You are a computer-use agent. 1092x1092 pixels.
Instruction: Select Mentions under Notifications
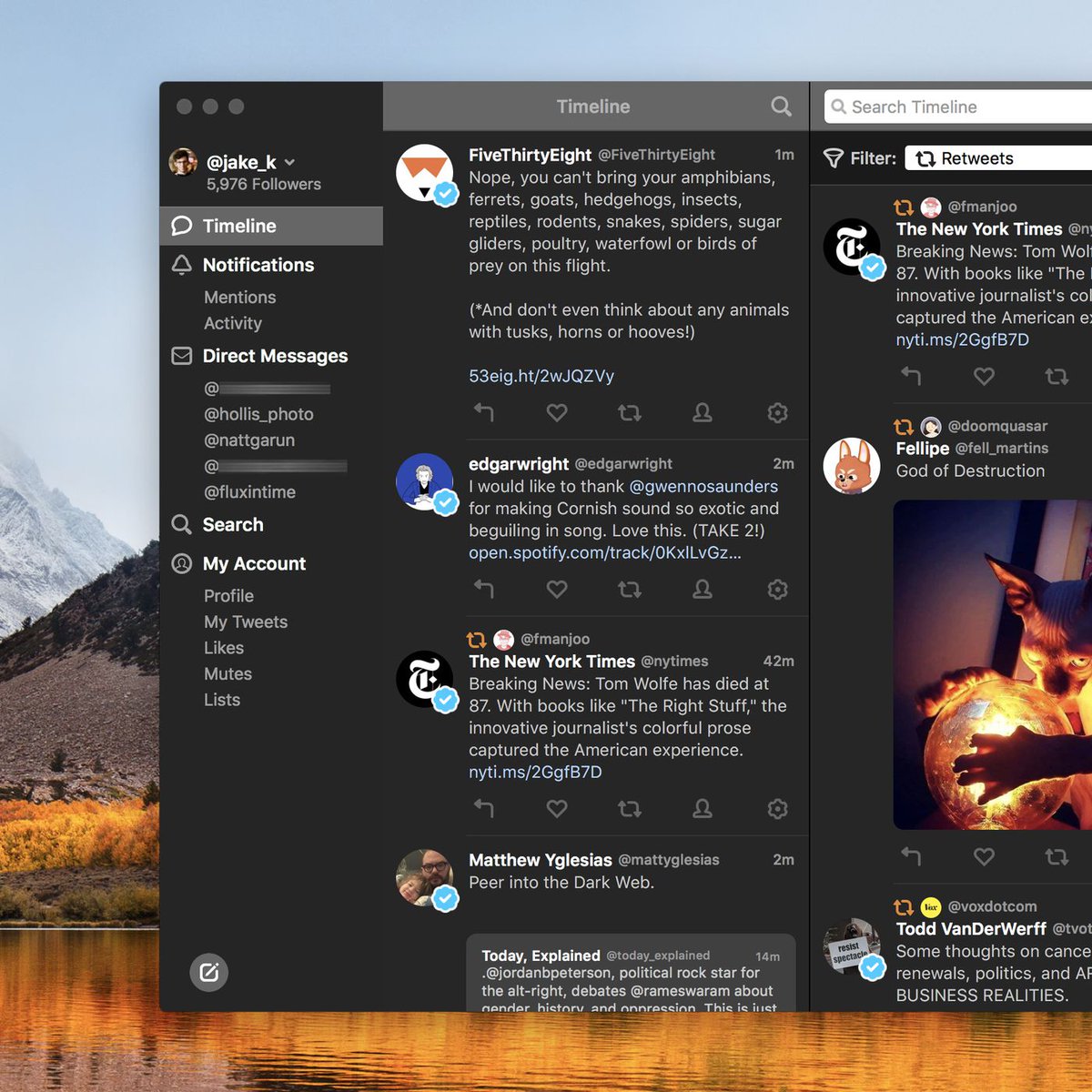pyautogui.click(x=239, y=298)
